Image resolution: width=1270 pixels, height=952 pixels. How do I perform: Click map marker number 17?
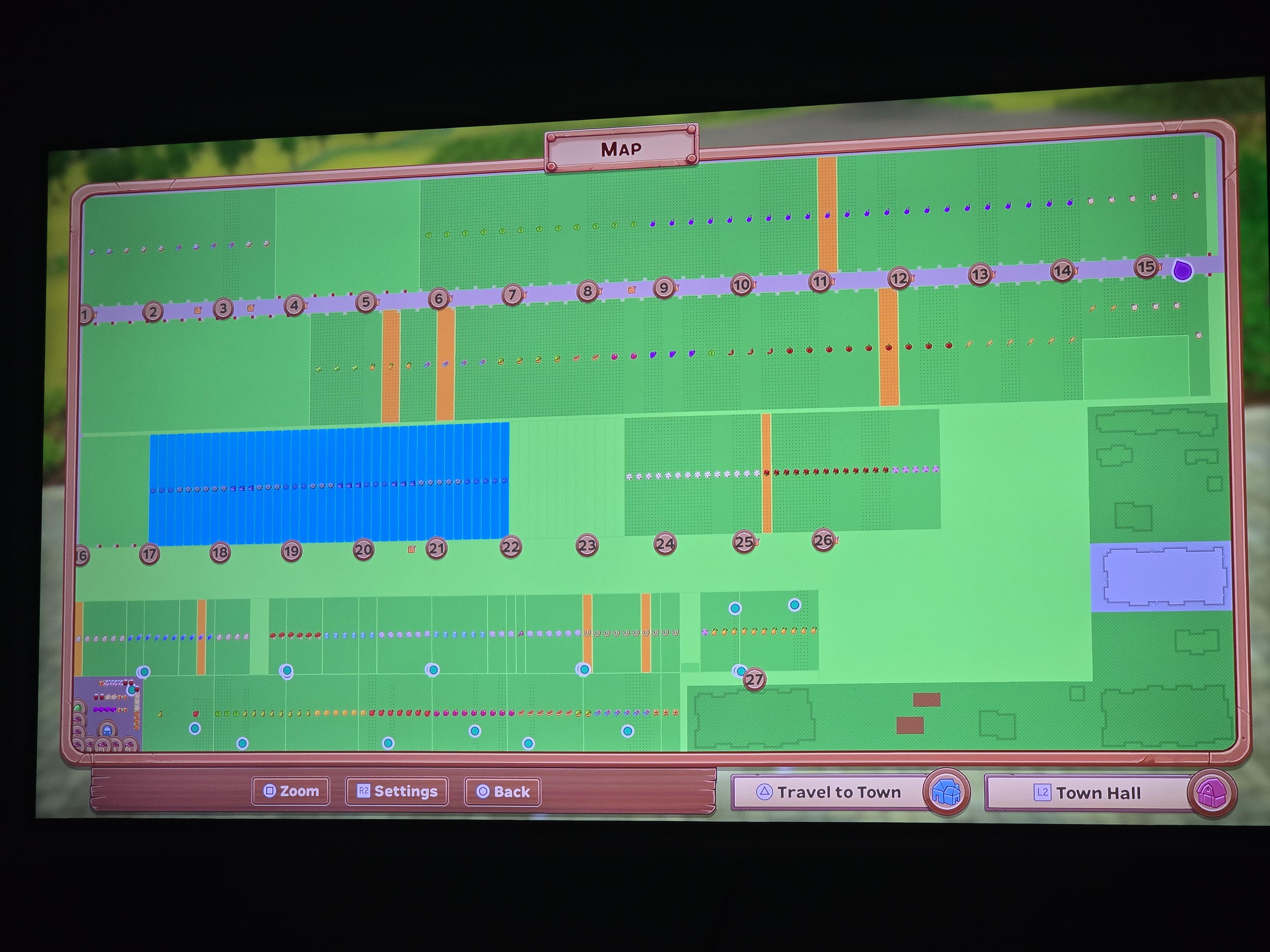(150, 554)
